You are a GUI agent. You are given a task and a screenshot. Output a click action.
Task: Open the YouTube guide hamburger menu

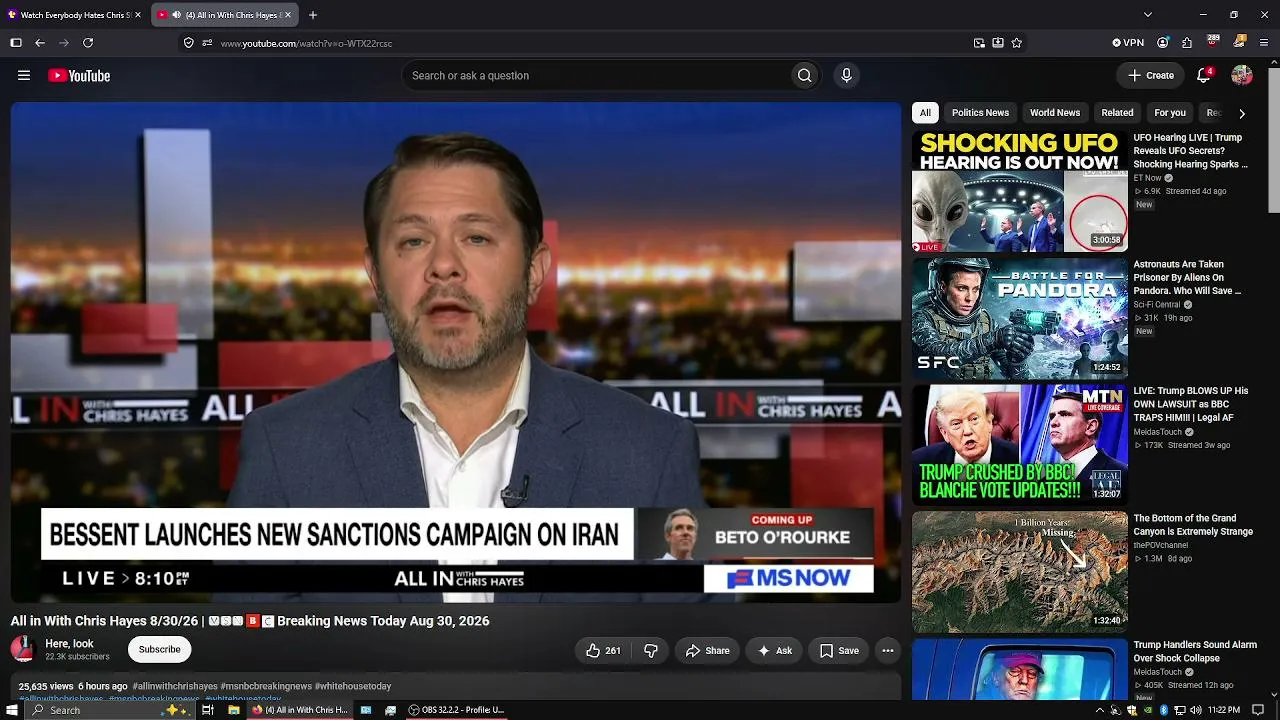tap(24, 75)
